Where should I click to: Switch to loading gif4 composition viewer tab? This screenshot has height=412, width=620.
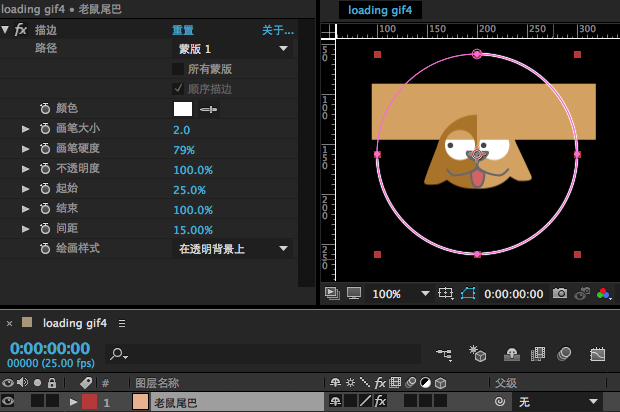(x=380, y=10)
